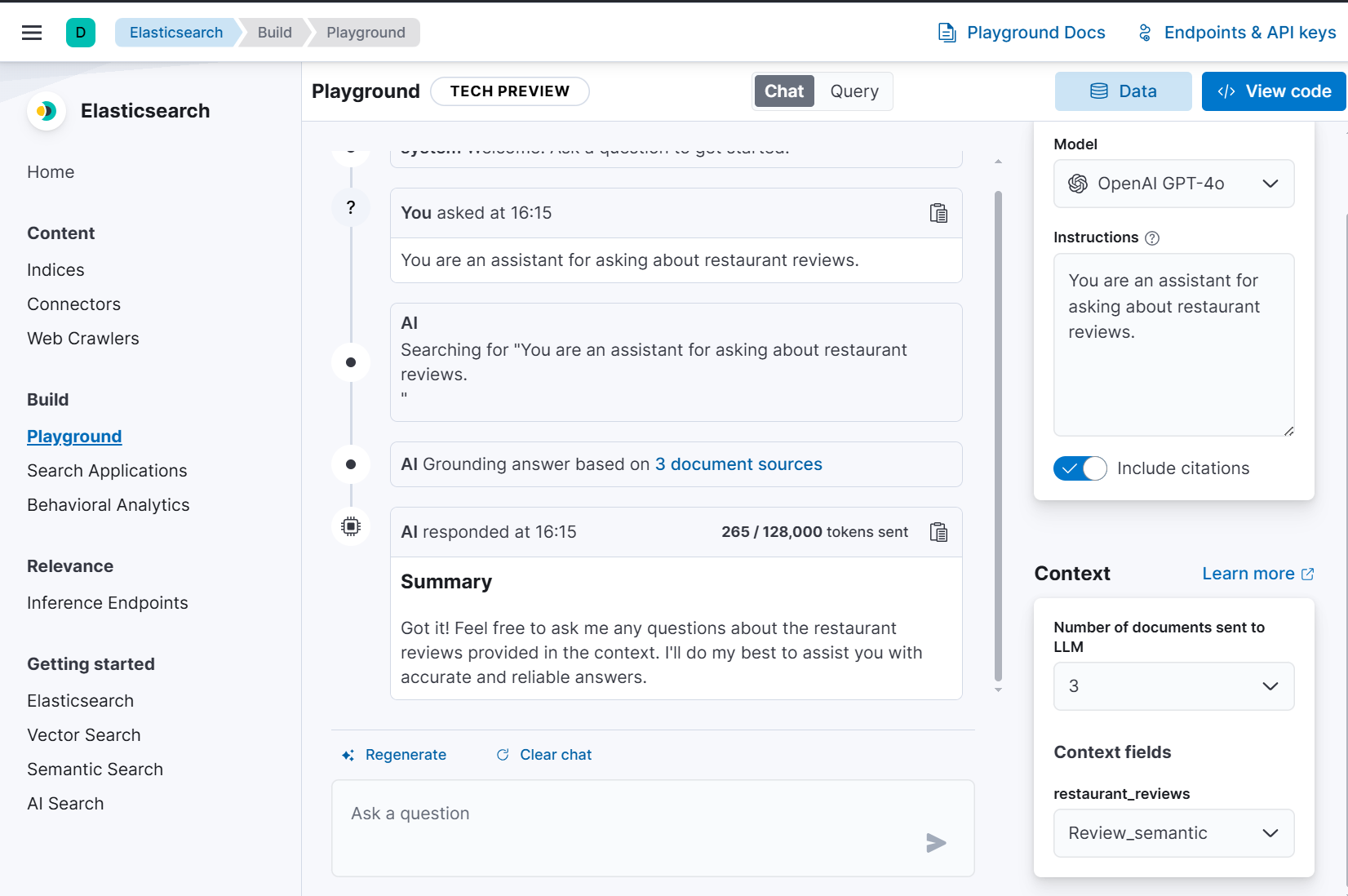
Task: Expand the number of documents dropdown
Action: pyautogui.click(x=1173, y=686)
